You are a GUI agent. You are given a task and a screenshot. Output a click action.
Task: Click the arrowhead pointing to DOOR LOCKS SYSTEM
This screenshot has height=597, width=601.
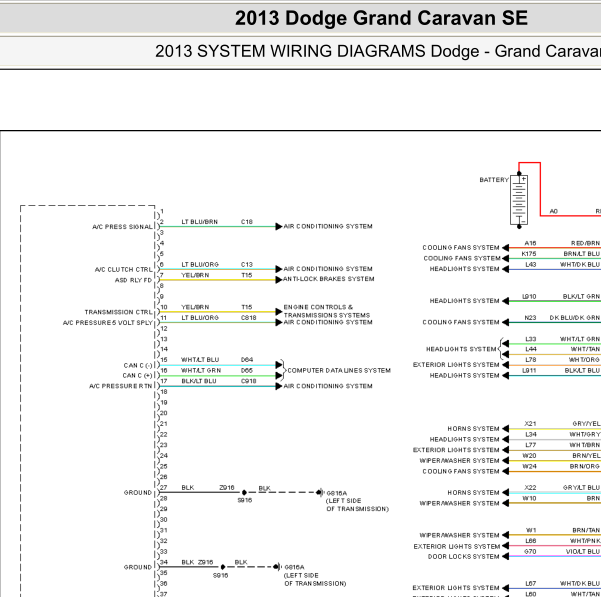[505, 556]
